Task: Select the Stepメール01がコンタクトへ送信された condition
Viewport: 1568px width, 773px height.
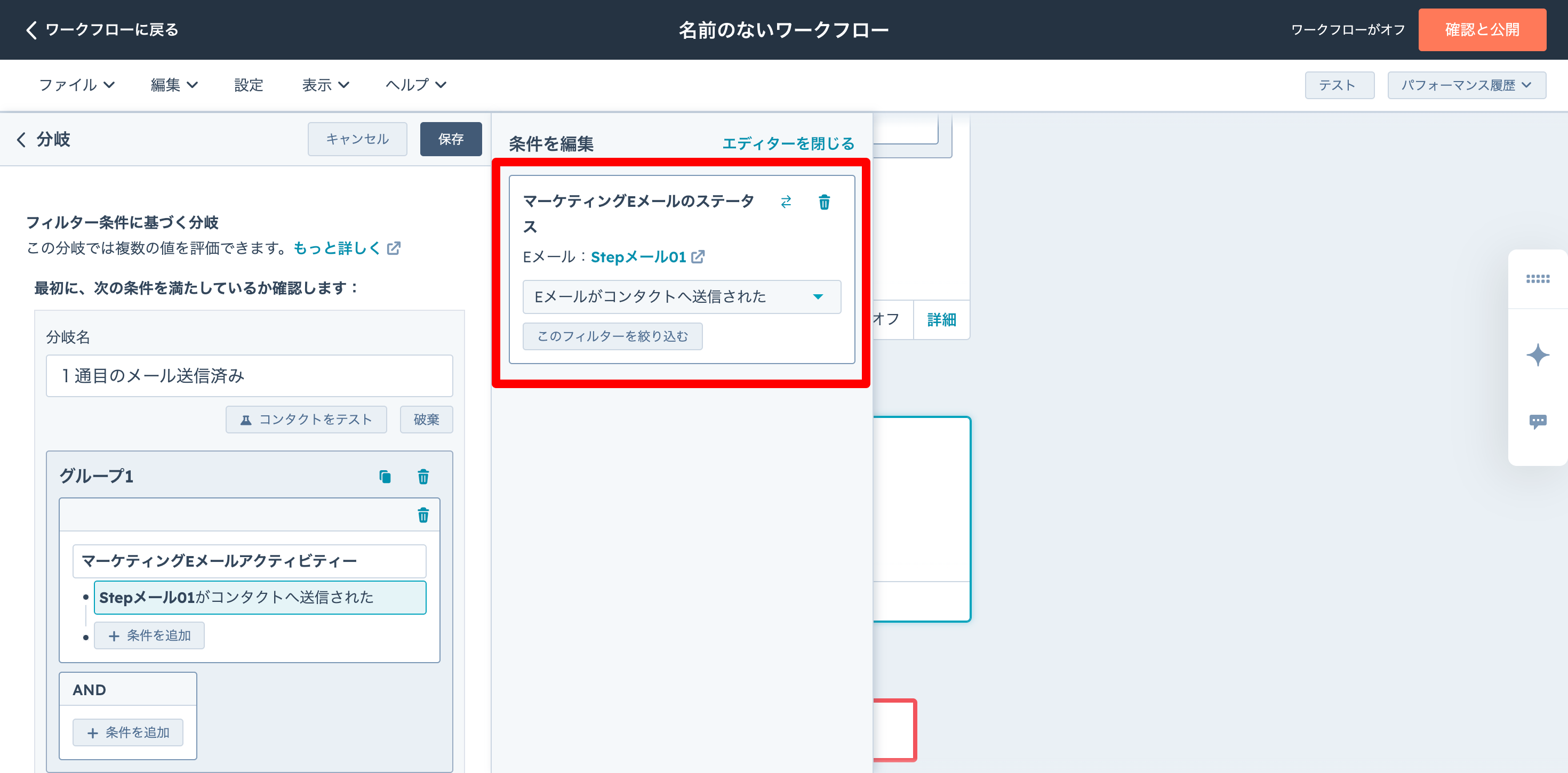Action: tap(260, 597)
